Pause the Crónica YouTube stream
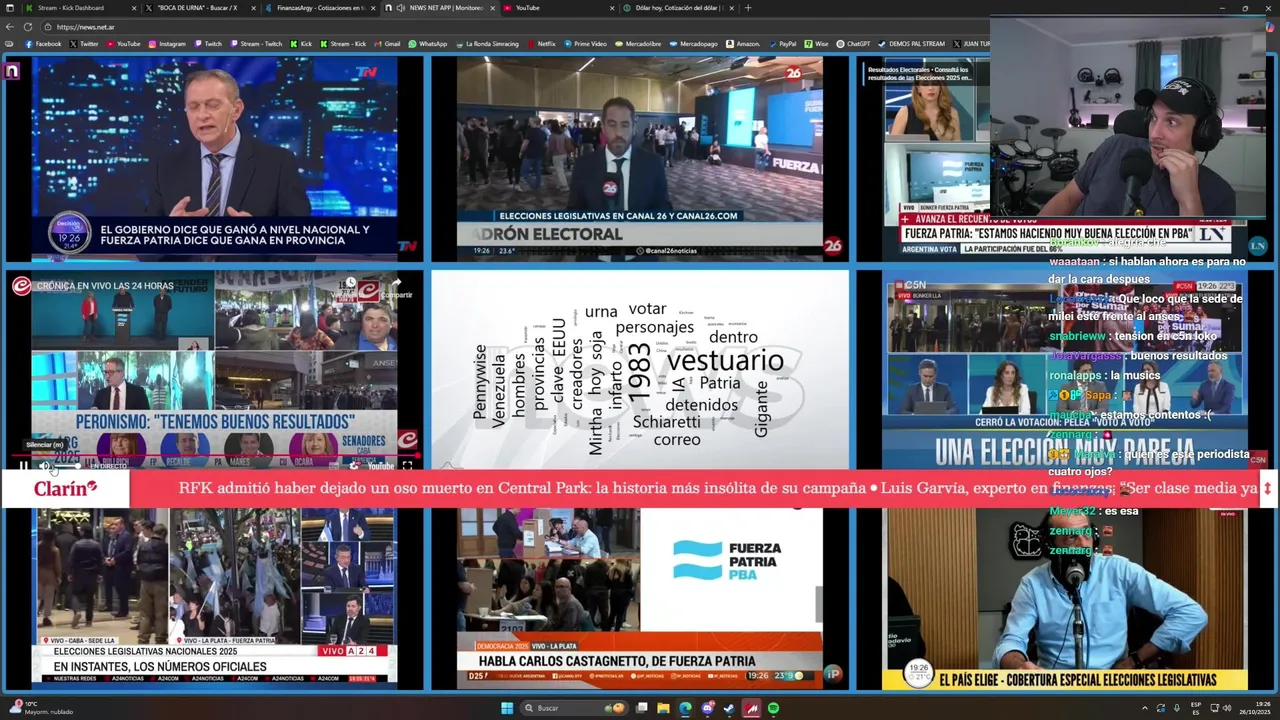 pos(23,465)
